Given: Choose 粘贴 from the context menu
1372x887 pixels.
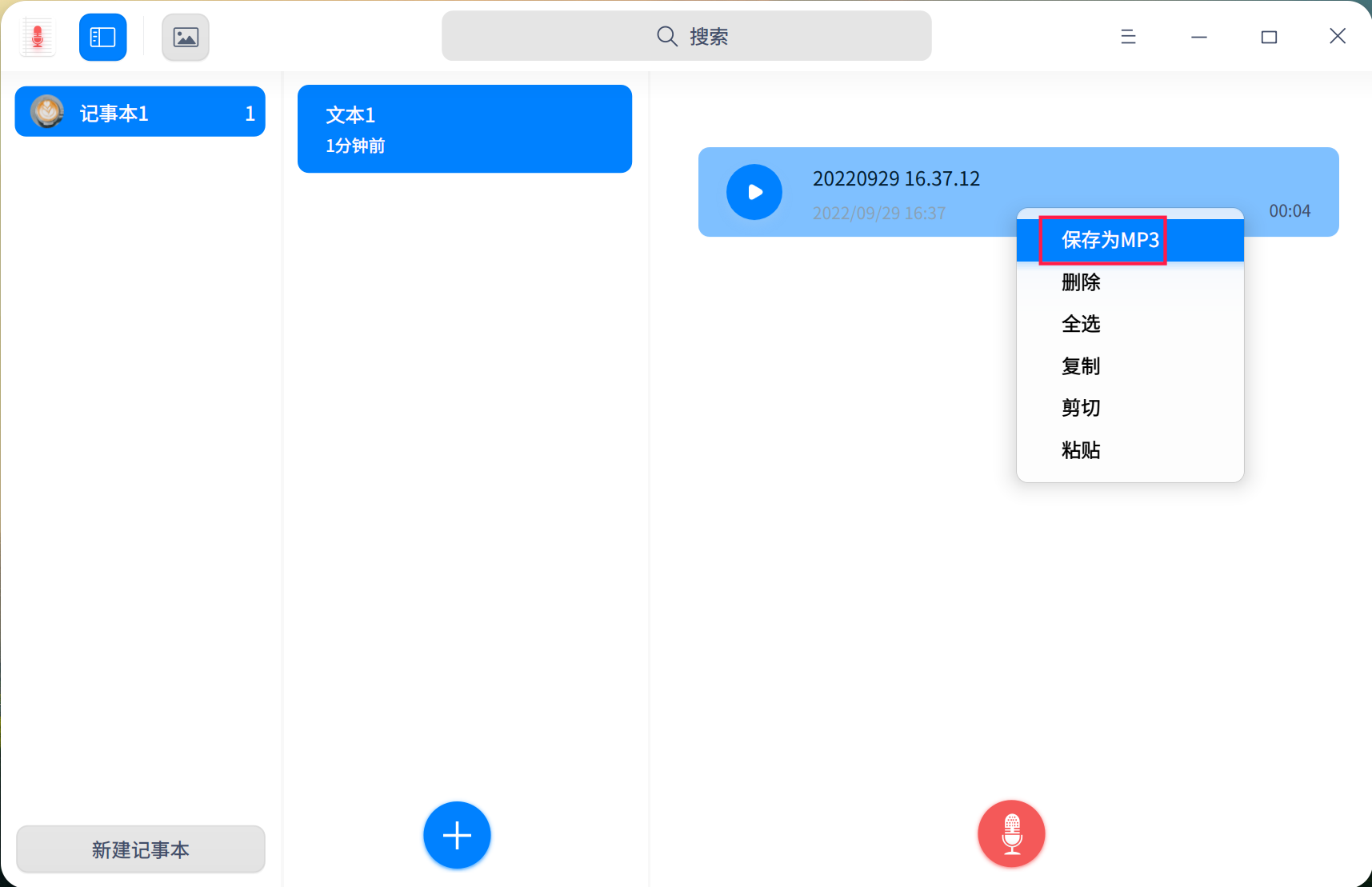Looking at the screenshot, I should coord(1081,449).
